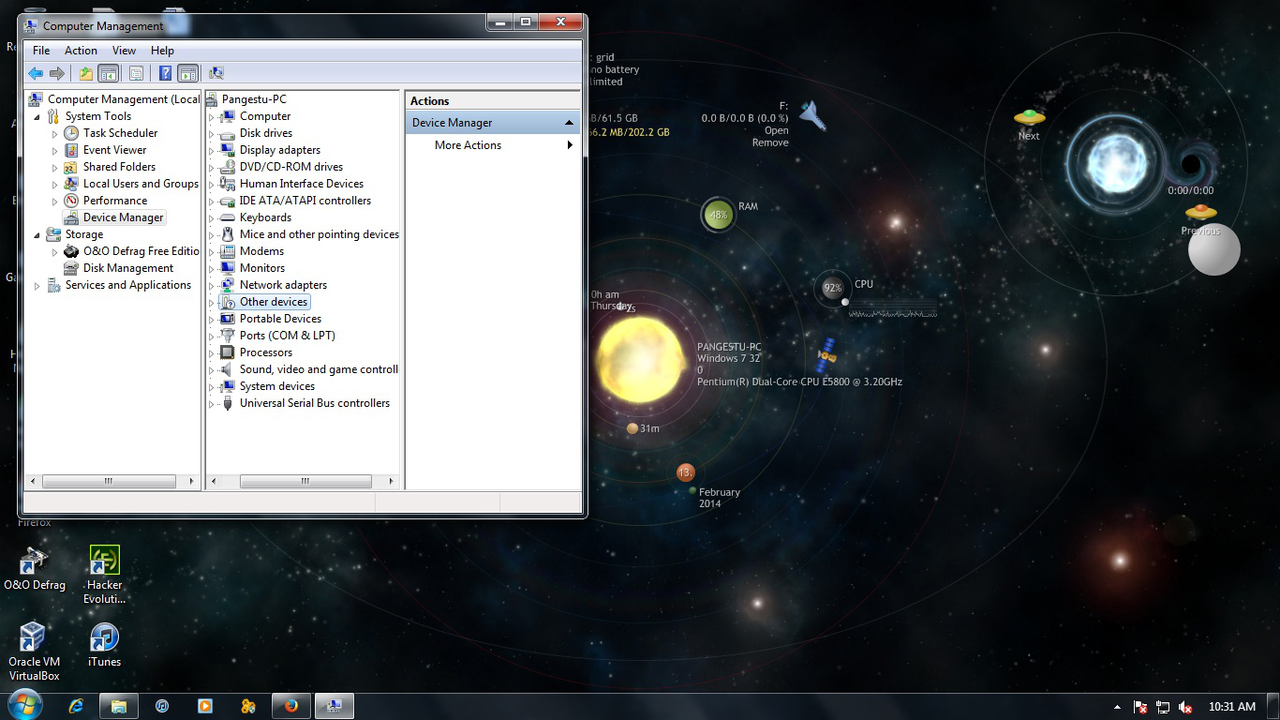The image size is (1280, 720).
Task: Select the Other devices category
Action: tap(273, 302)
